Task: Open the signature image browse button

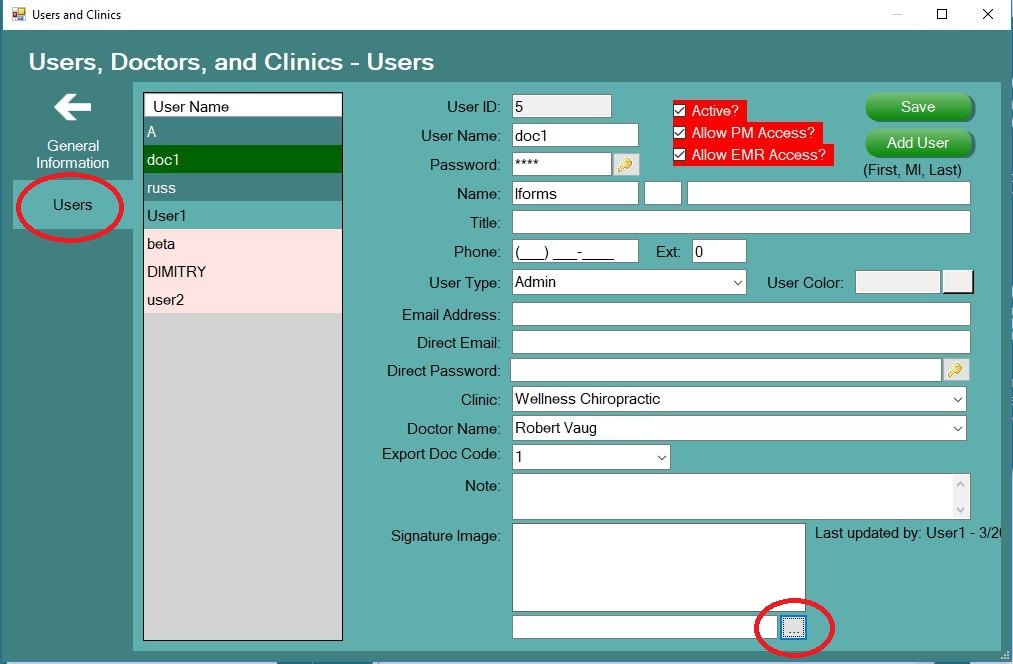Action: point(793,628)
